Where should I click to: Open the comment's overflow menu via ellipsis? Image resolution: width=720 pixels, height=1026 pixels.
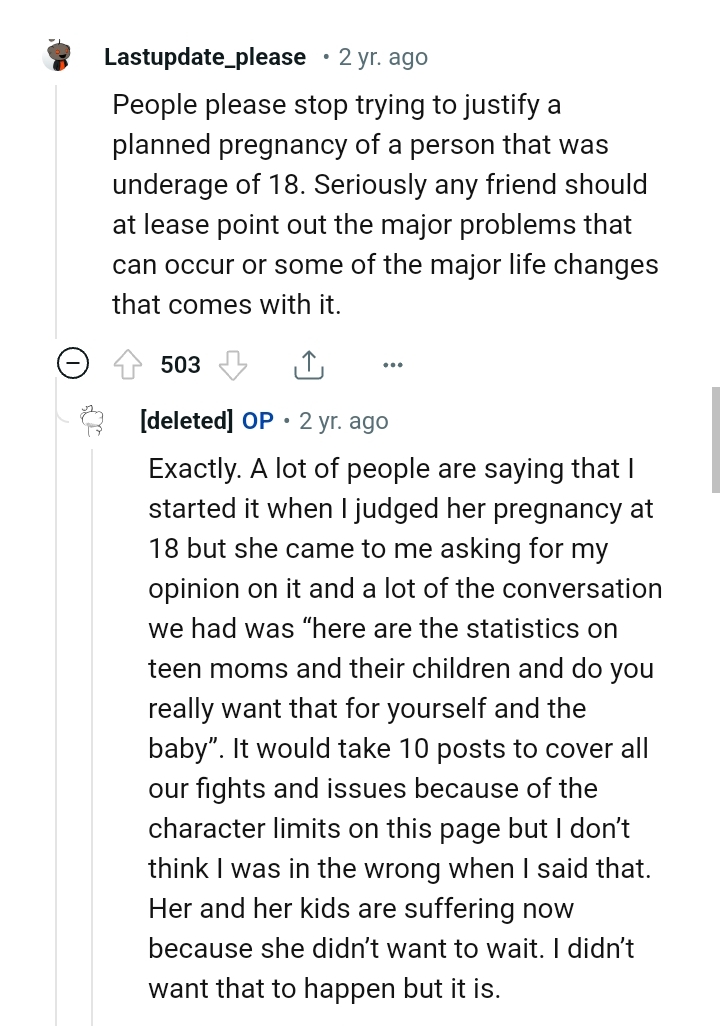(392, 365)
